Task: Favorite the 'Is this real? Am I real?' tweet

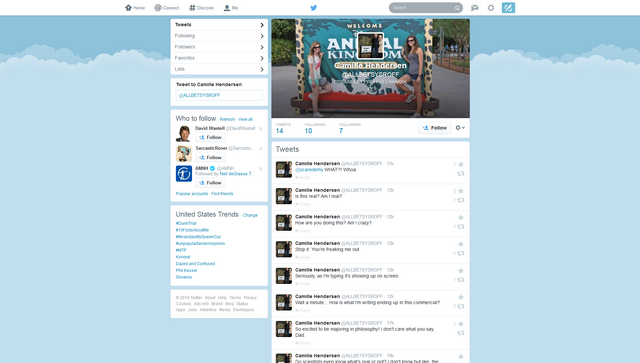Action: point(461,191)
